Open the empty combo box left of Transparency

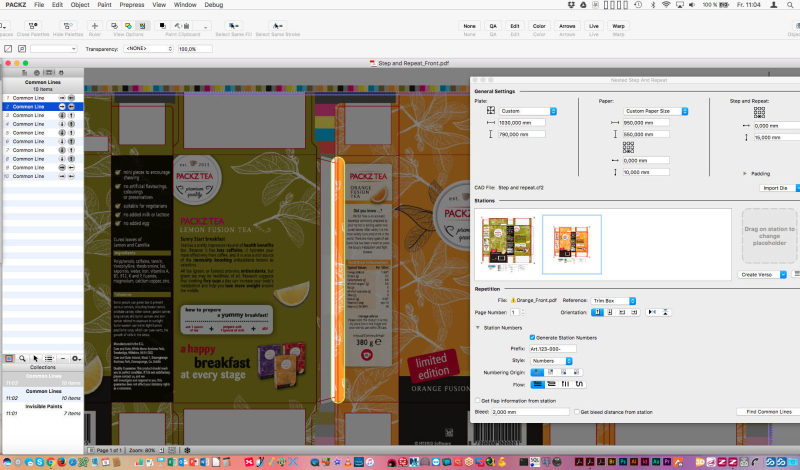point(54,49)
